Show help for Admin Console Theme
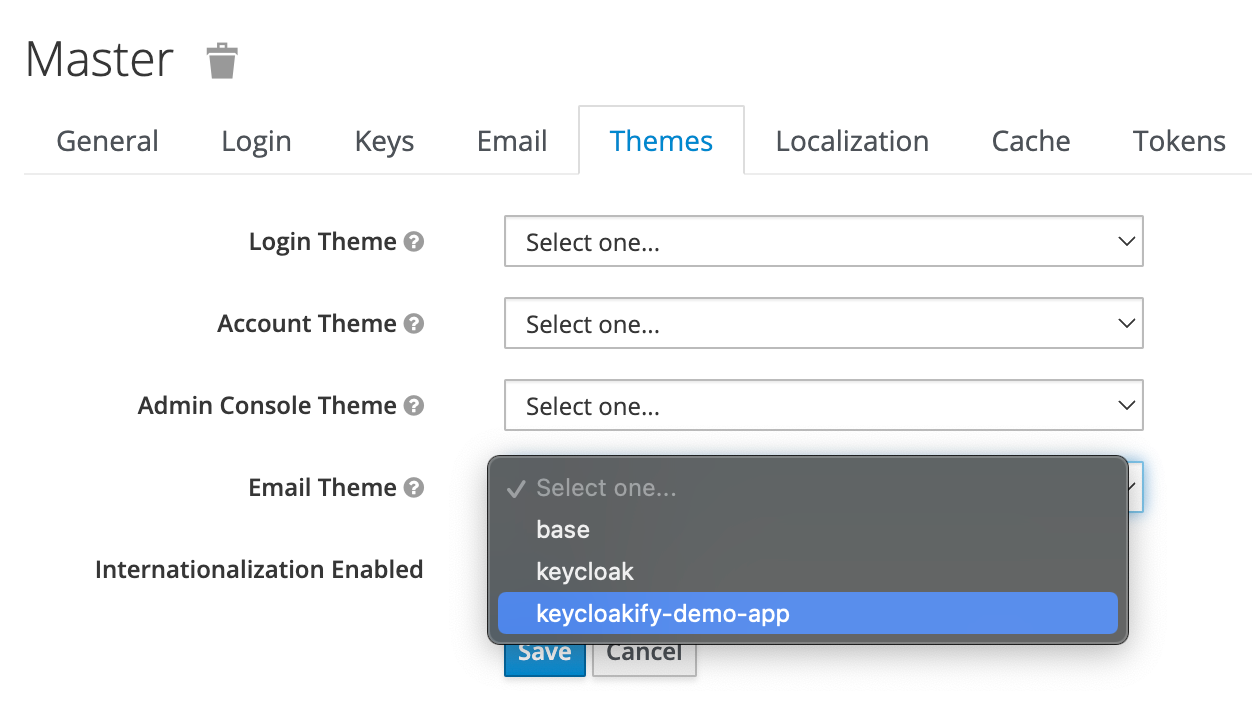The width and height of the screenshot is (1252, 716). [414, 406]
